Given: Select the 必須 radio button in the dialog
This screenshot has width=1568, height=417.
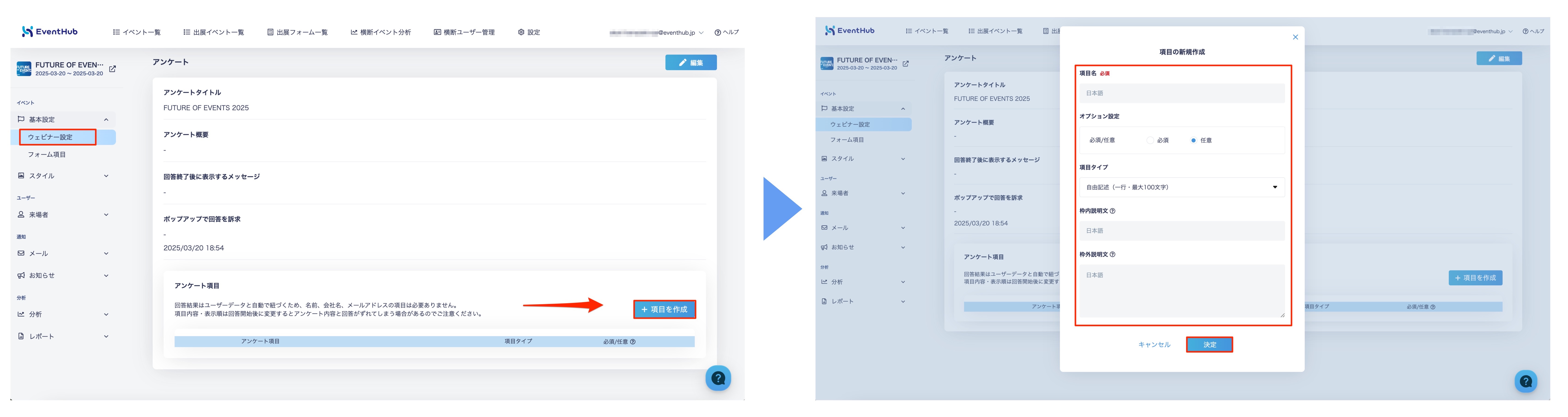Looking at the screenshot, I should click(1150, 140).
